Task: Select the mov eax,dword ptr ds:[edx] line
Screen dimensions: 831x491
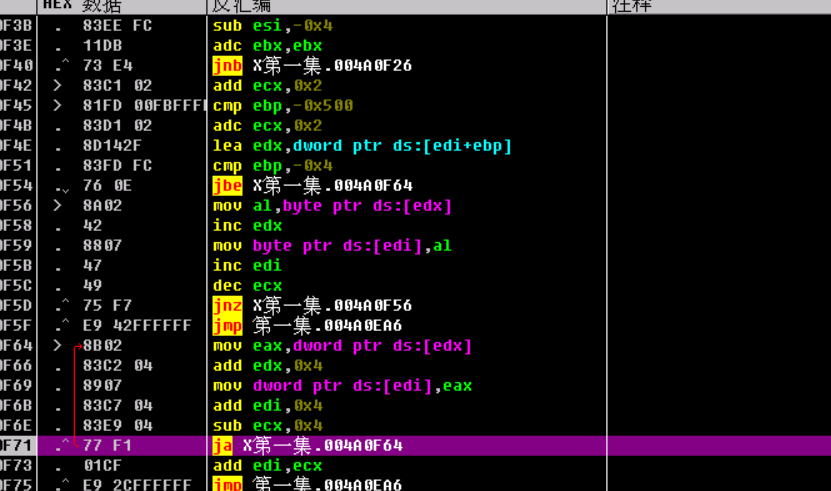Action: point(342,346)
